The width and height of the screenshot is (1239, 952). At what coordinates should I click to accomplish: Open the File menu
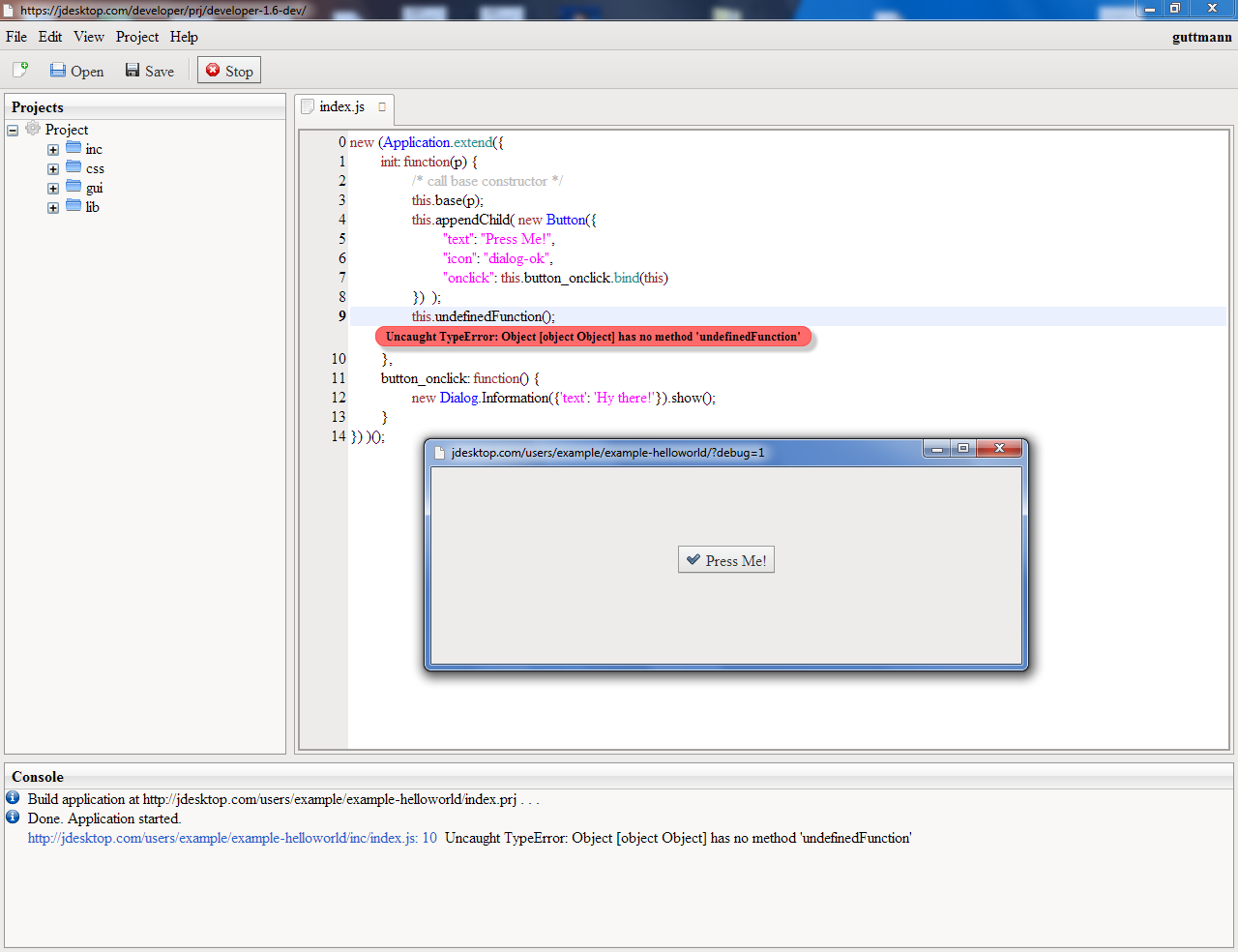click(16, 37)
